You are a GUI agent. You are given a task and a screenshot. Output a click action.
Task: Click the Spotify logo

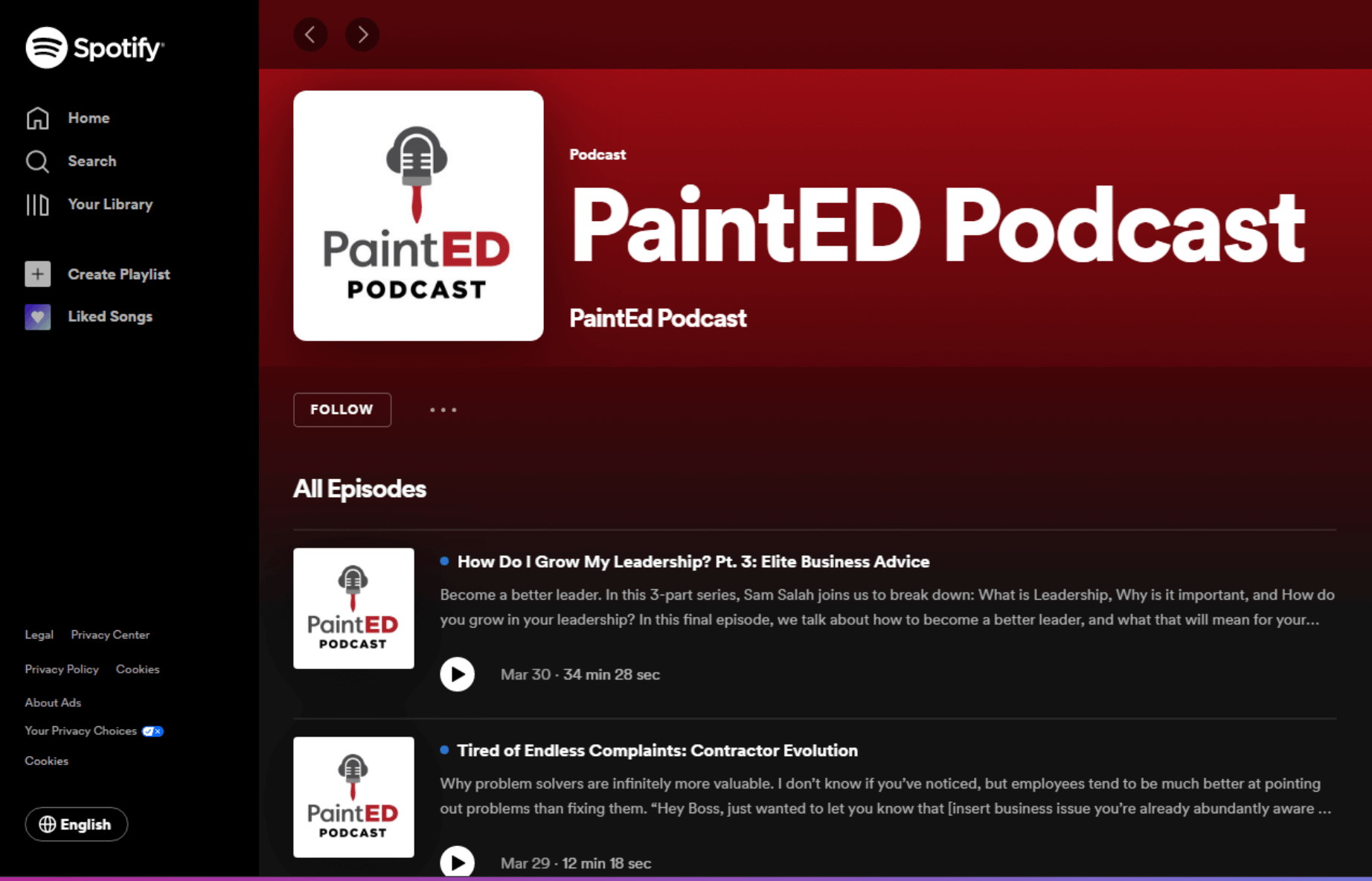94,48
